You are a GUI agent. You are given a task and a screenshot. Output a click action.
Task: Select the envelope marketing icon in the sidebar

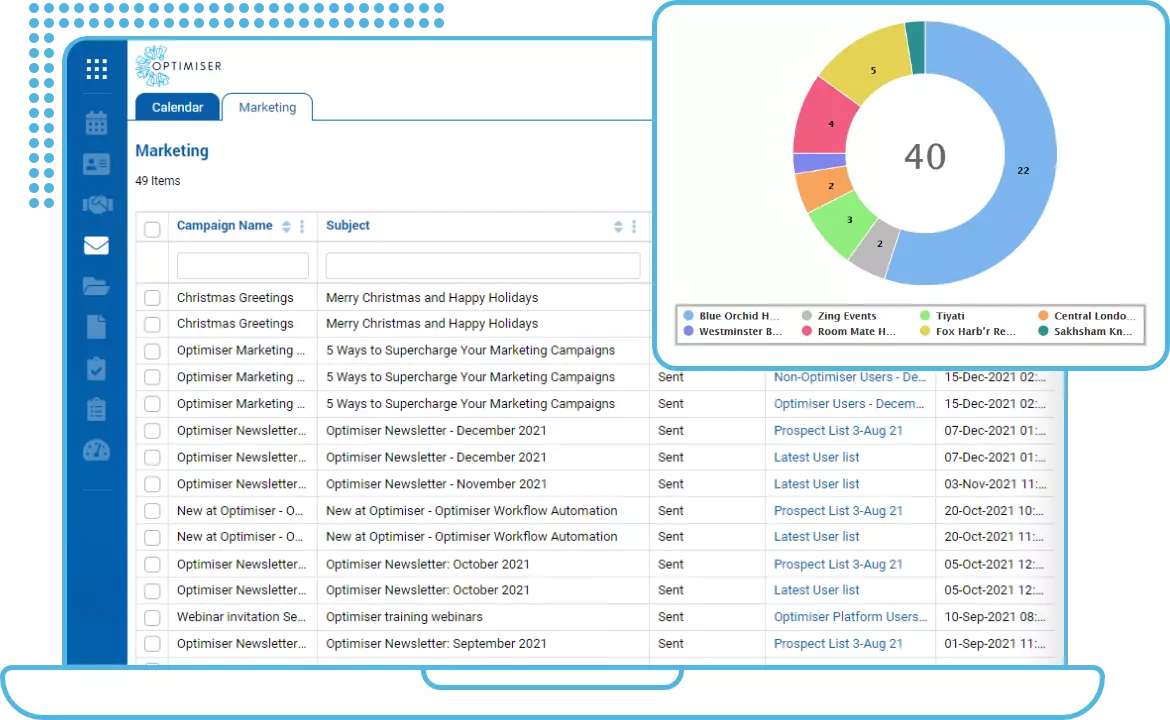(x=96, y=245)
